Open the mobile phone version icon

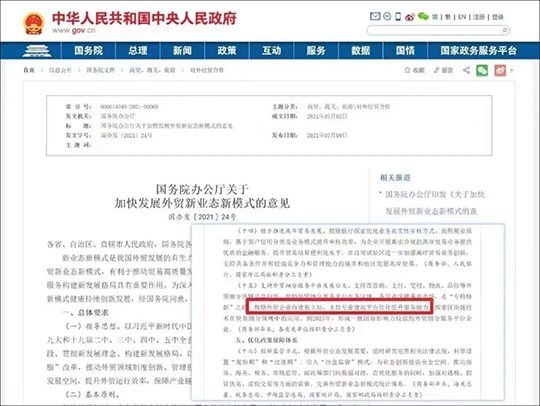pyautogui.click(x=398, y=17)
